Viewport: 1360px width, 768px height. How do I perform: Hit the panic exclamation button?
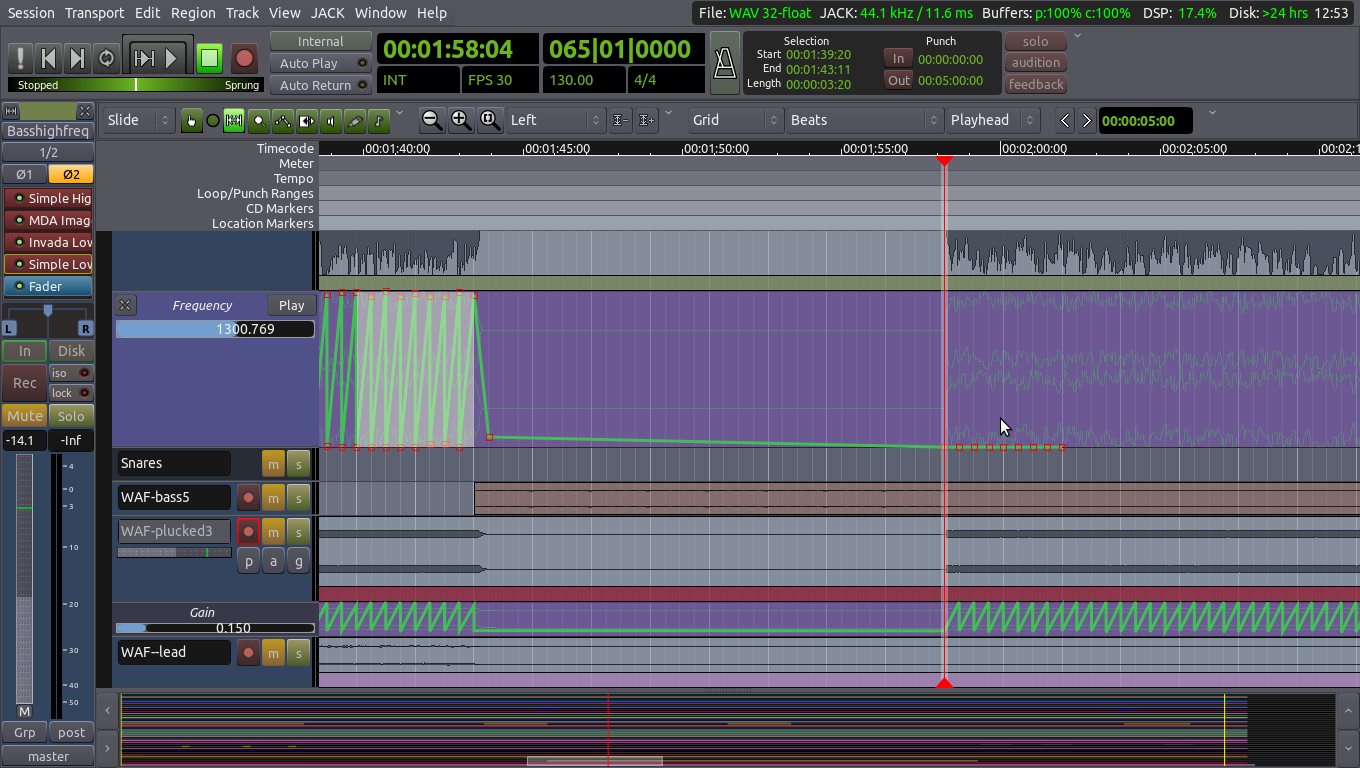[x=19, y=58]
